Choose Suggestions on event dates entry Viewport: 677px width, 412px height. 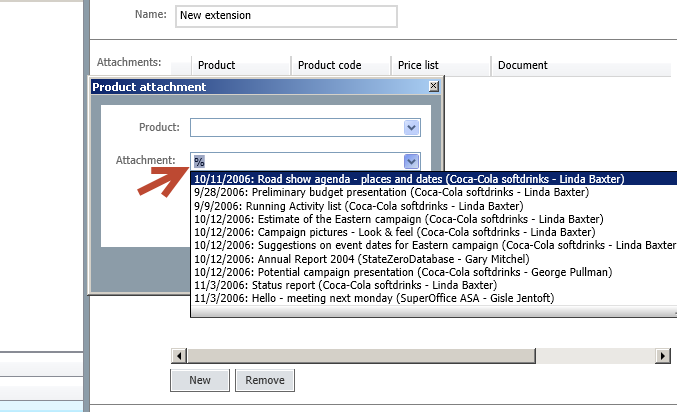pos(434,245)
